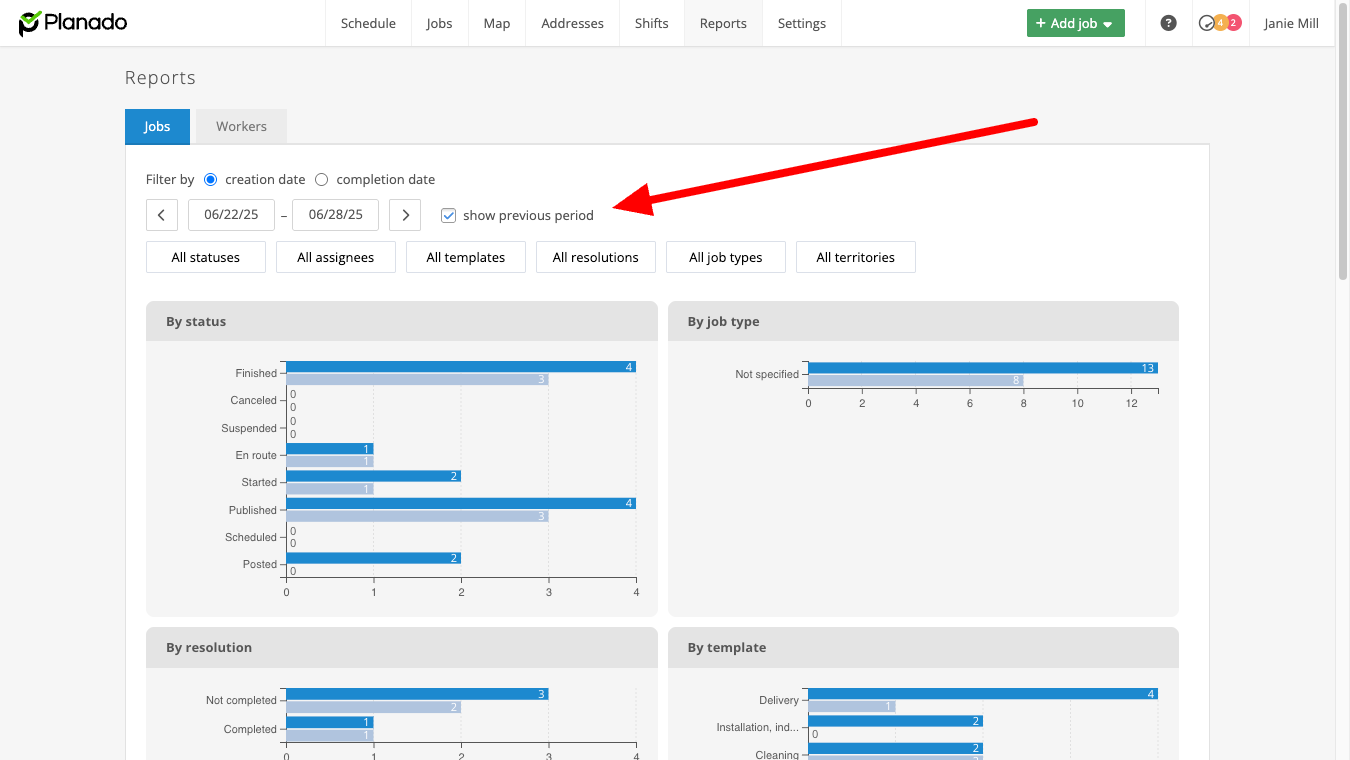Screen dimensions: 1350x760
Task: Uncheck show previous period checkbox
Action: pyautogui.click(x=449, y=215)
